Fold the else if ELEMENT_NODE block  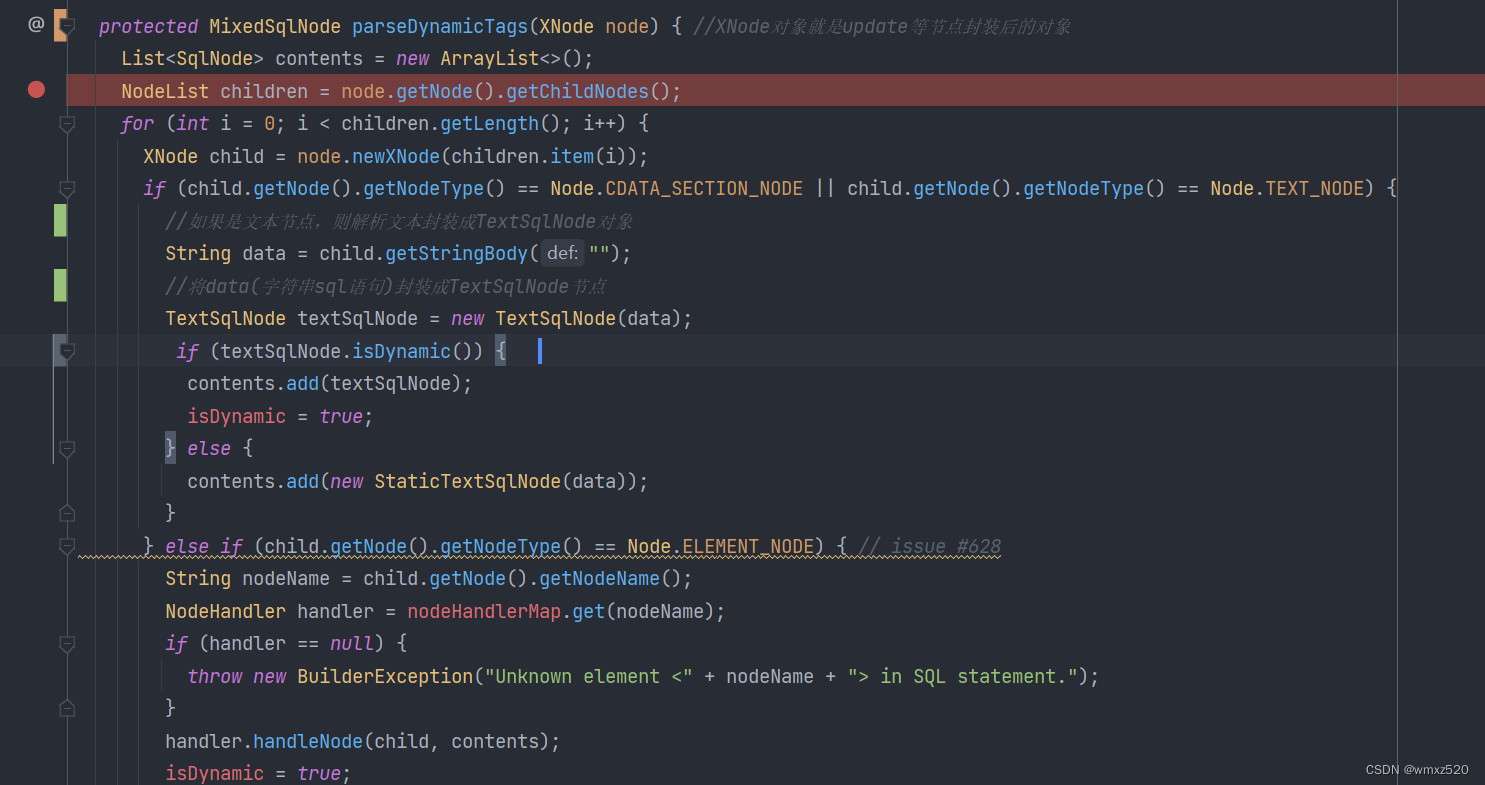[x=67, y=546]
